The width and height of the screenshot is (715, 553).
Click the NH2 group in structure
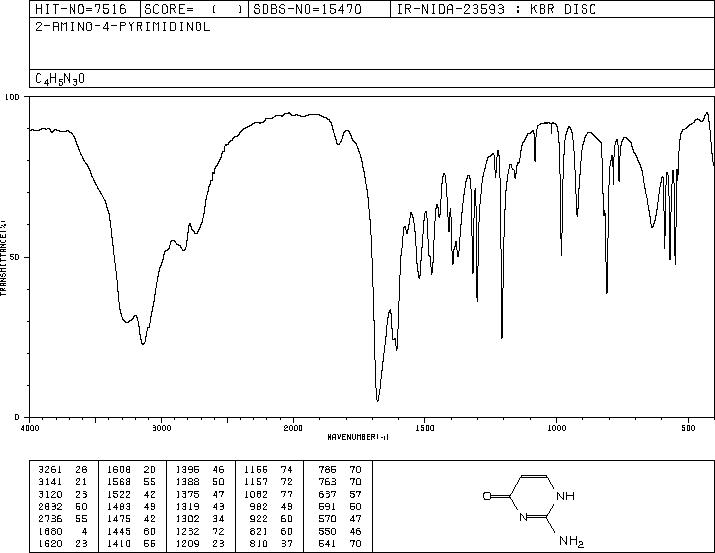[x=571, y=542]
